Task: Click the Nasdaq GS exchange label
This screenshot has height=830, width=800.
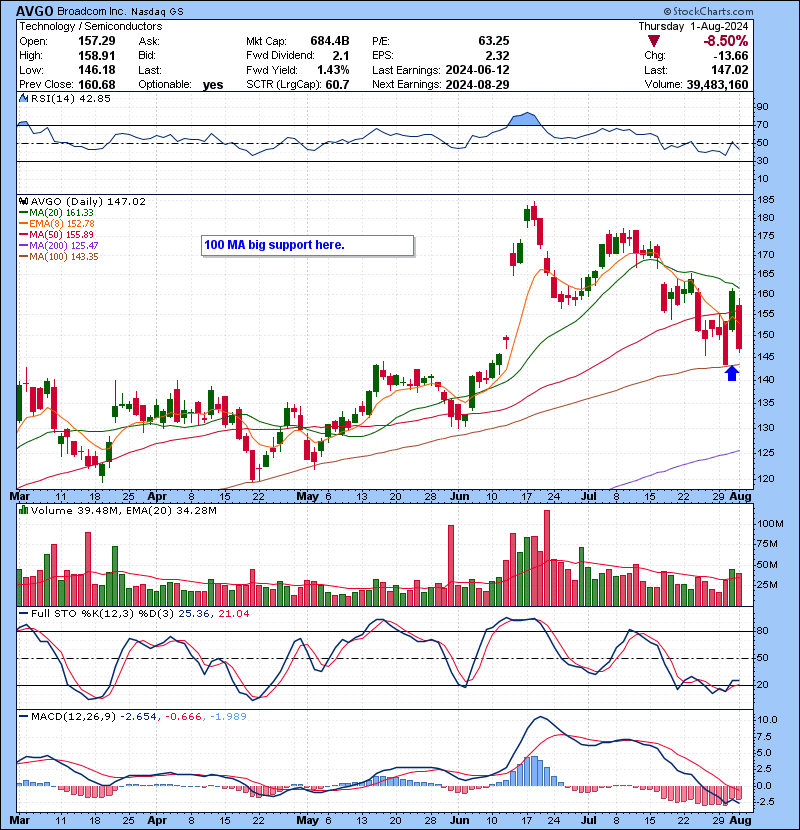Action: point(157,12)
